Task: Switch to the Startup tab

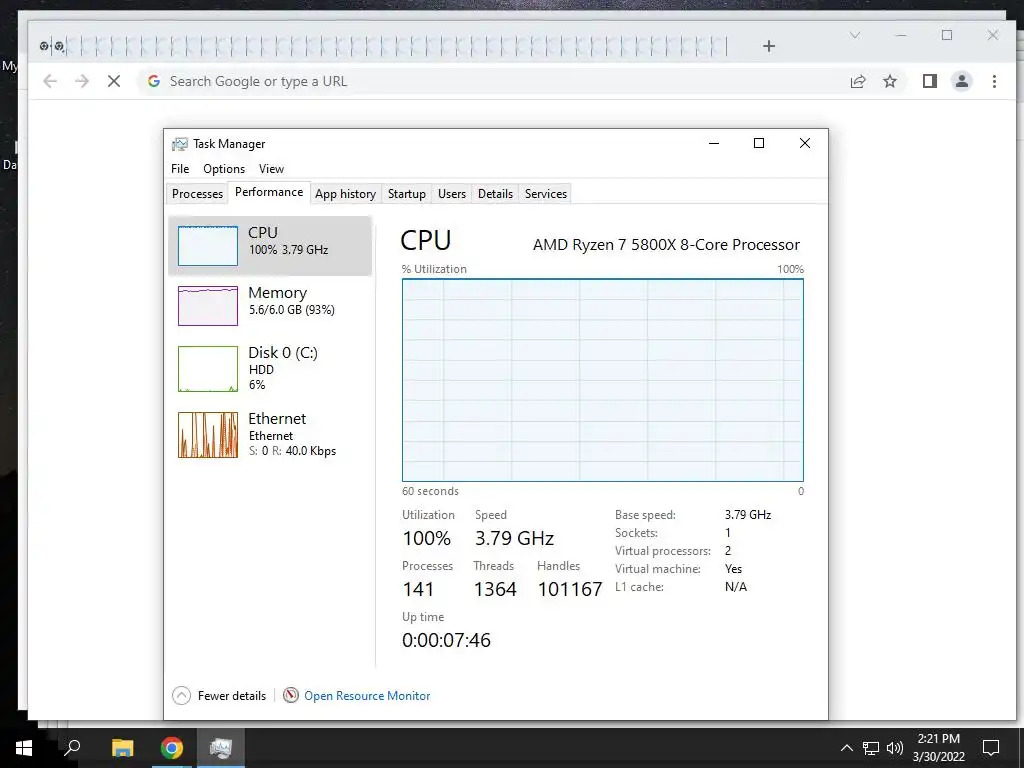Action: 406,194
